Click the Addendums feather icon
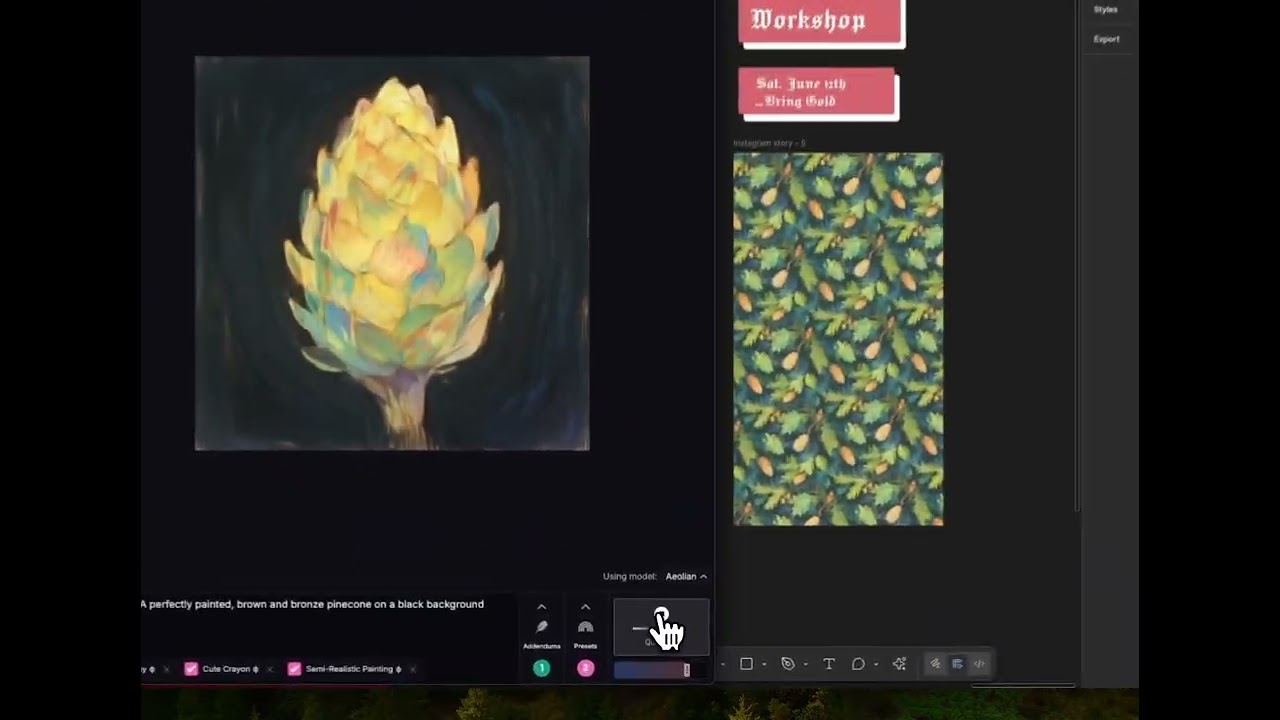 point(542,627)
